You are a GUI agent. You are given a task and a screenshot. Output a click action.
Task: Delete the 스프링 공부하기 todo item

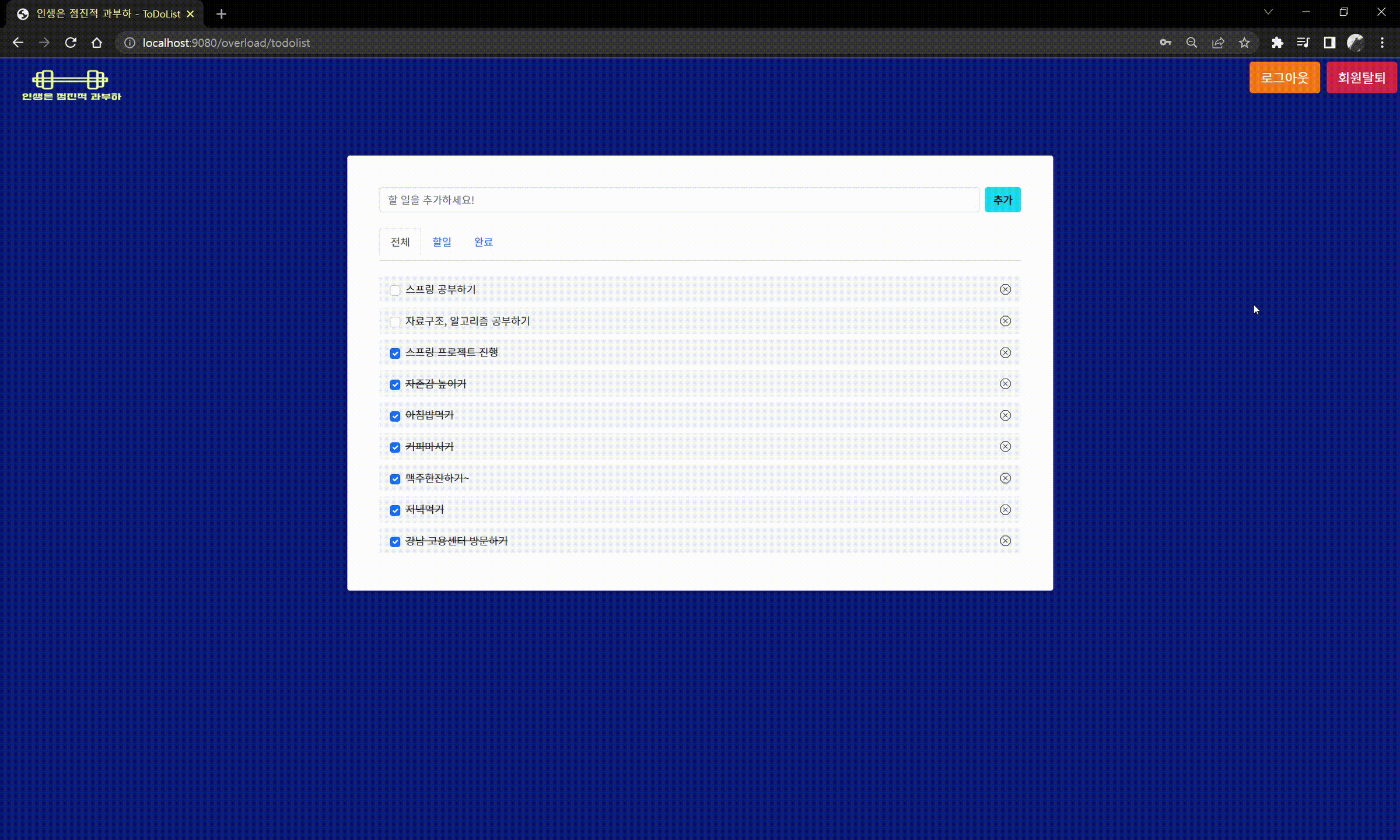pos(1005,289)
